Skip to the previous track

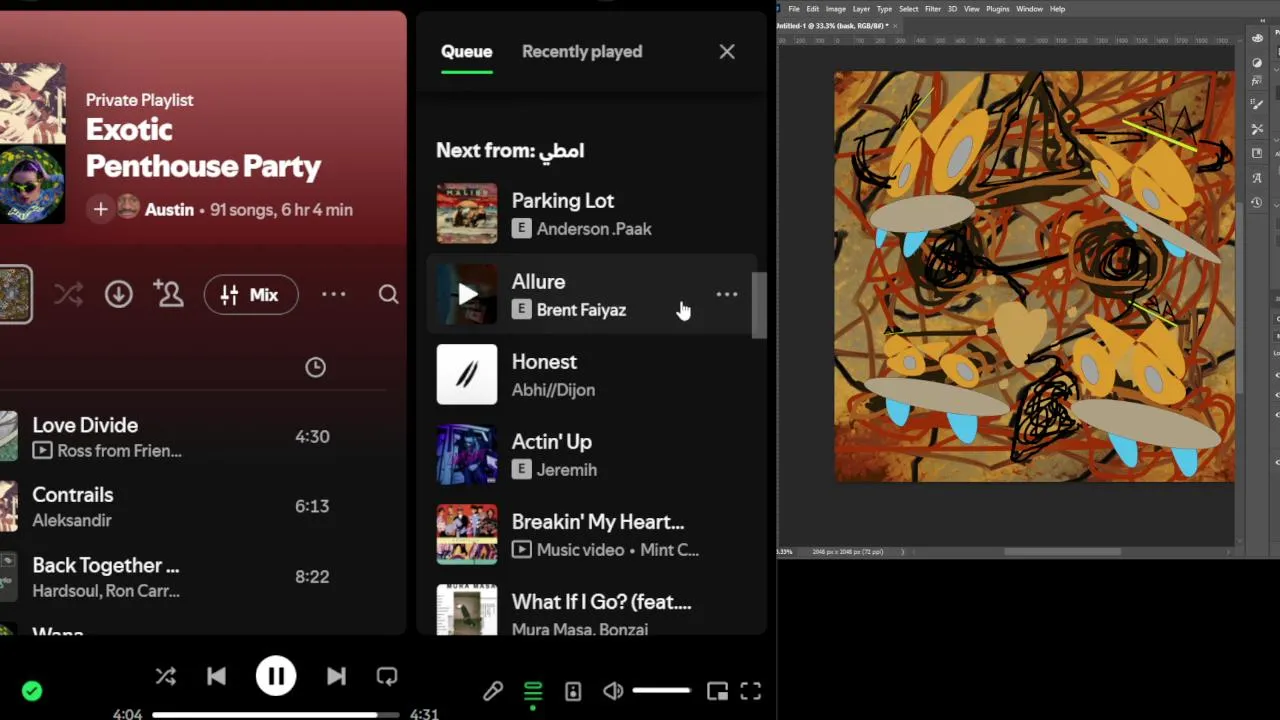click(216, 677)
